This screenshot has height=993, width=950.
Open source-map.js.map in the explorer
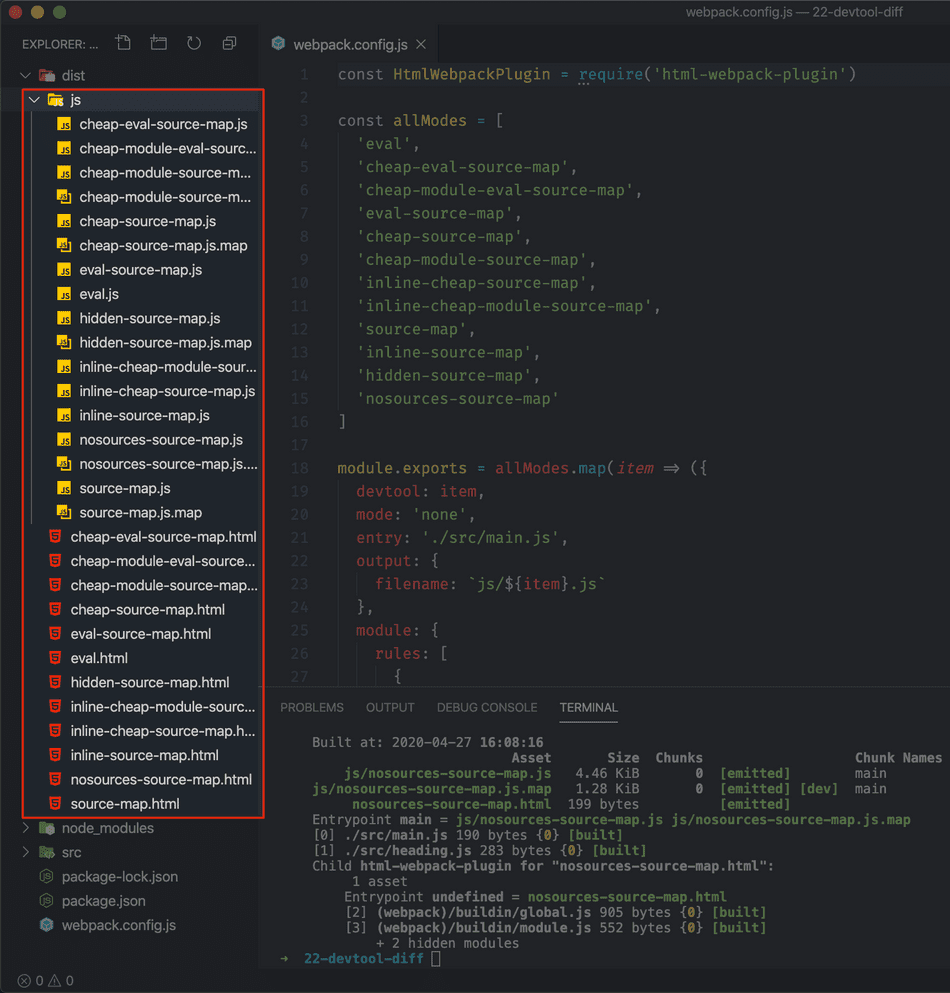(x=140, y=513)
